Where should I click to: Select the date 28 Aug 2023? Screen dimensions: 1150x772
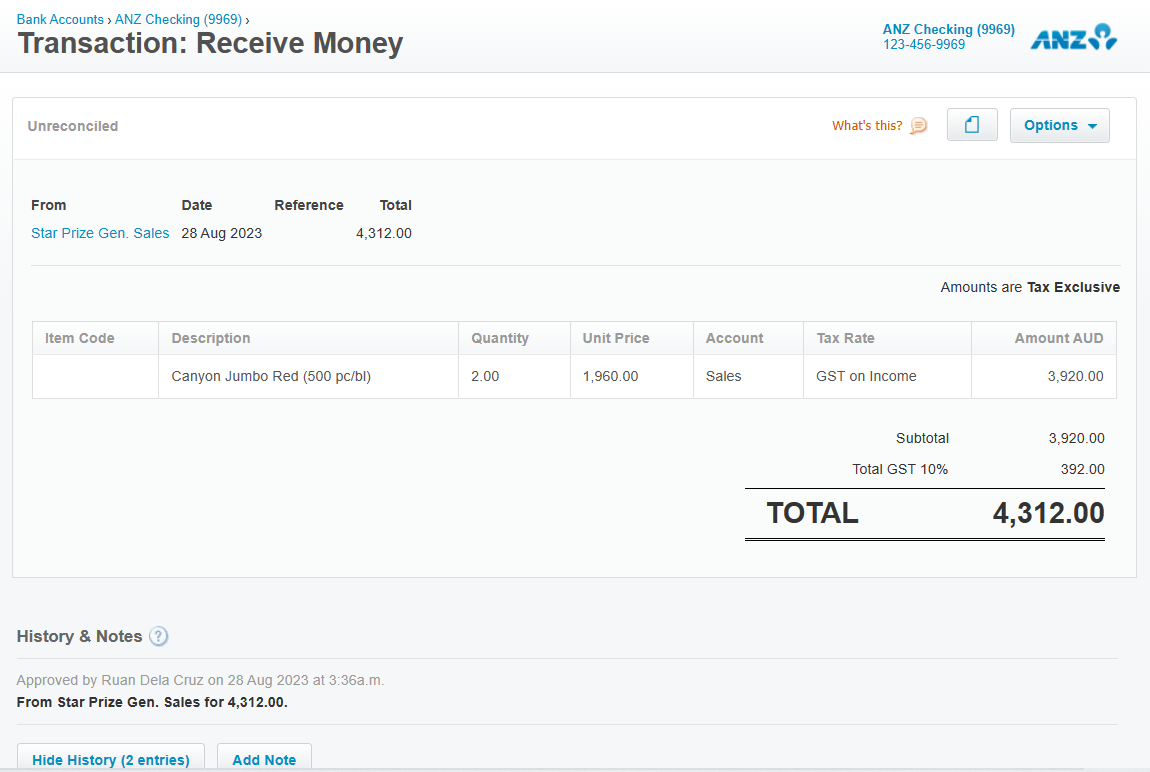click(x=221, y=233)
